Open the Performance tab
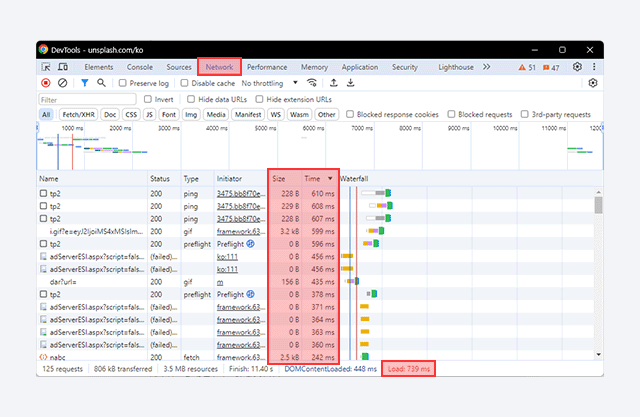The width and height of the screenshot is (640, 417). [x=267, y=67]
